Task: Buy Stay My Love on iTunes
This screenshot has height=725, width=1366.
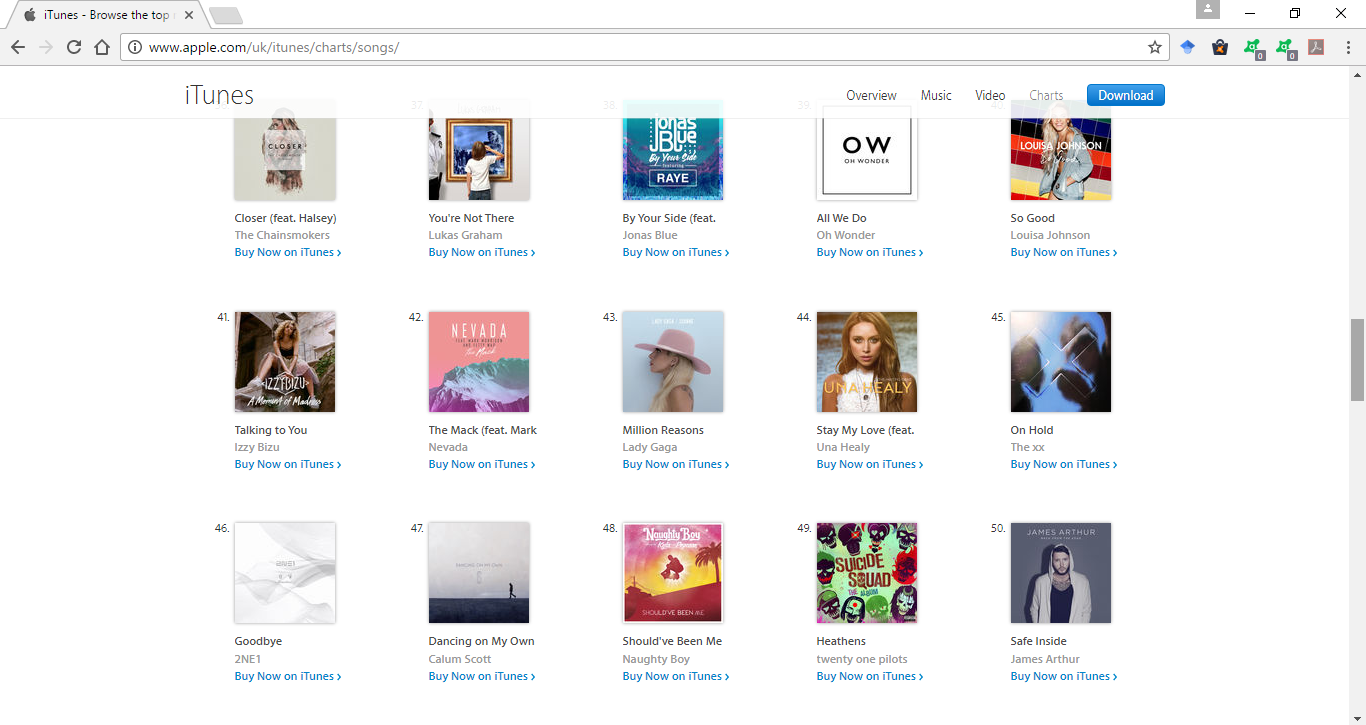Action: click(x=870, y=464)
